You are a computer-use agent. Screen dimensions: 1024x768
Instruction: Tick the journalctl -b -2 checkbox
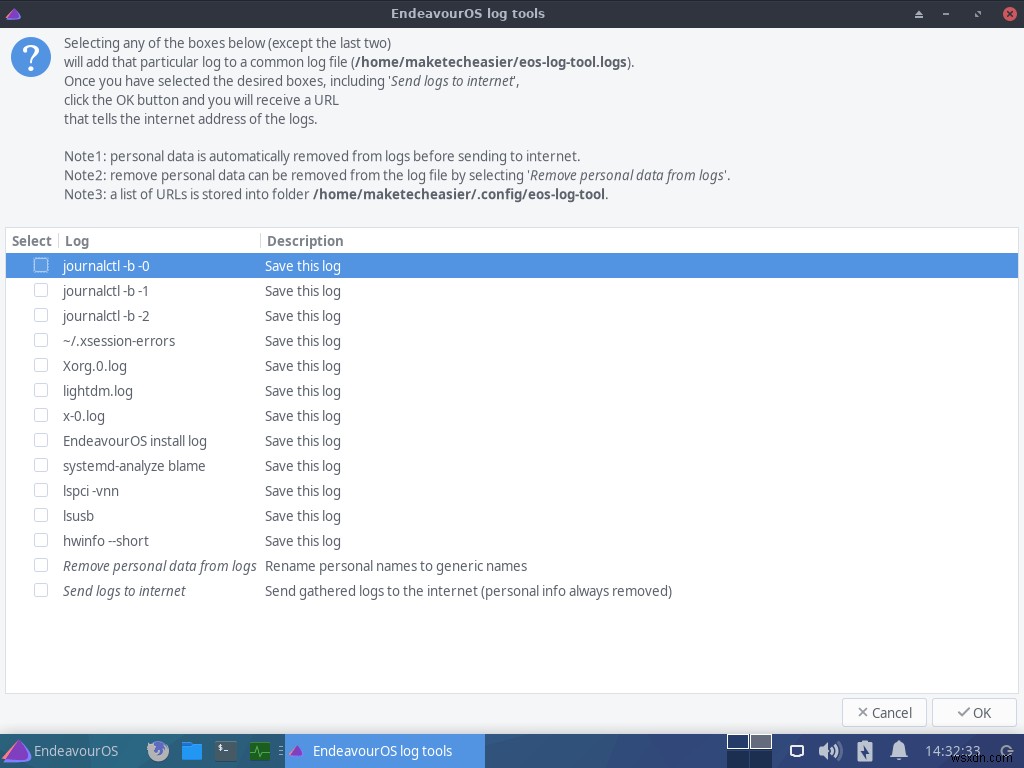click(x=41, y=315)
